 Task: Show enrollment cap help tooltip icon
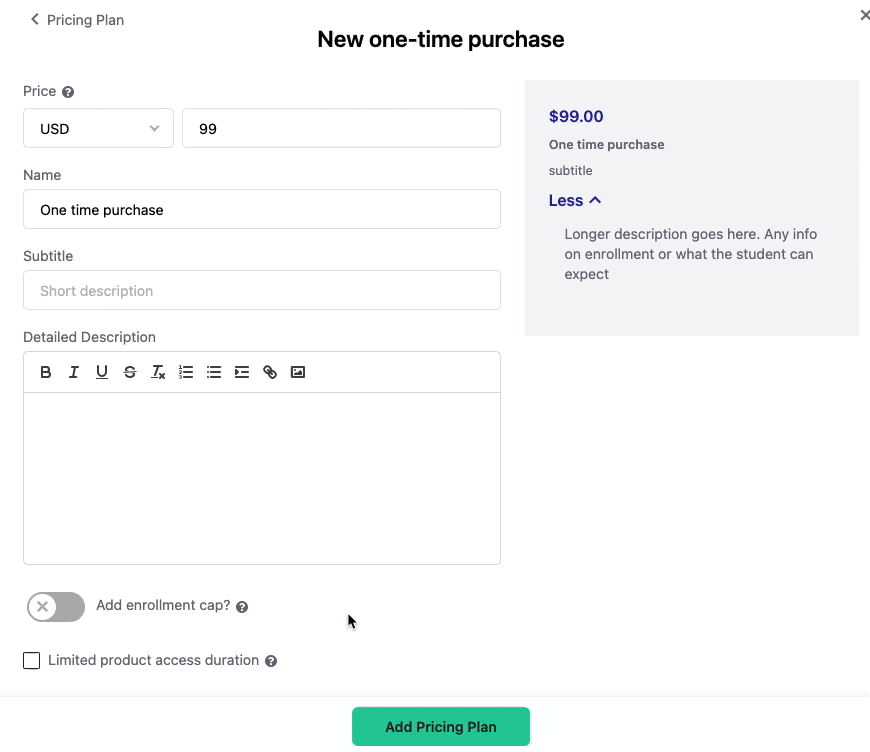(x=242, y=607)
